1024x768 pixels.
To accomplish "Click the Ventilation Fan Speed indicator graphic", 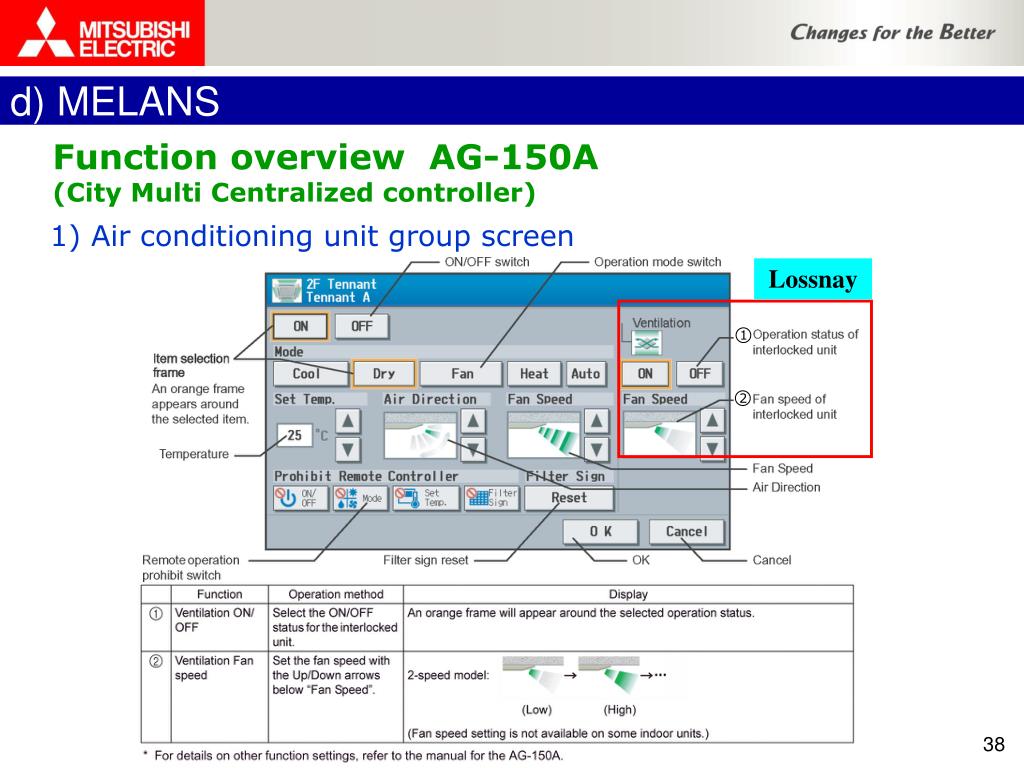I will point(660,436).
